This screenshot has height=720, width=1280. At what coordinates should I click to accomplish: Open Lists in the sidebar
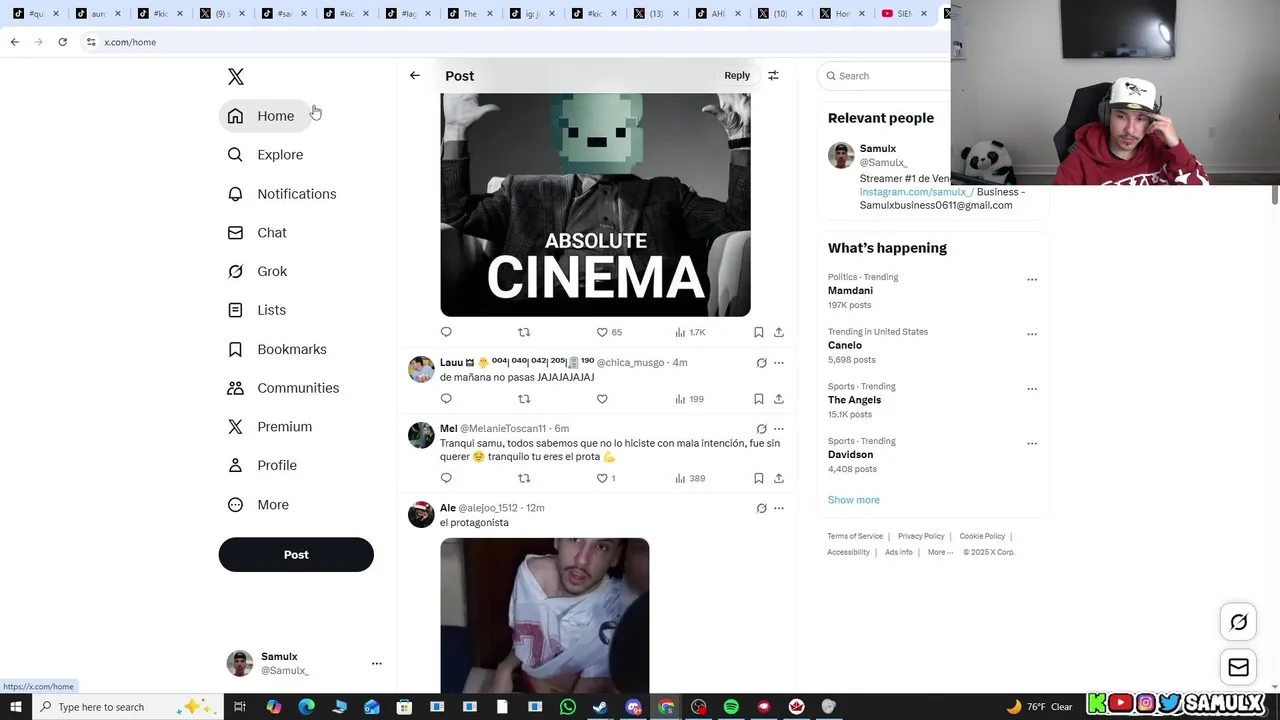click(x=256, y=310)
